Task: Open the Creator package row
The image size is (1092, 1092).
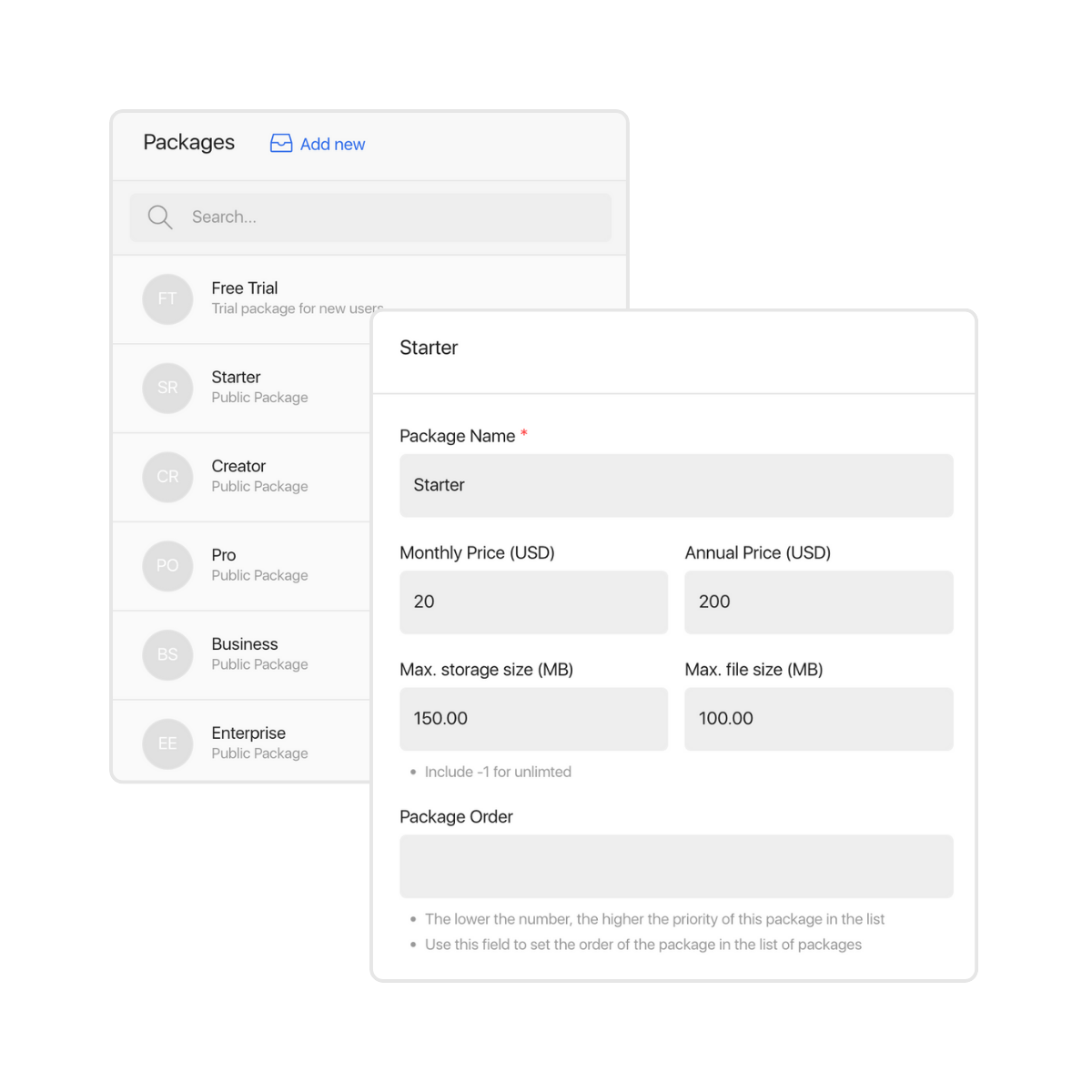Action: [241, 478]
